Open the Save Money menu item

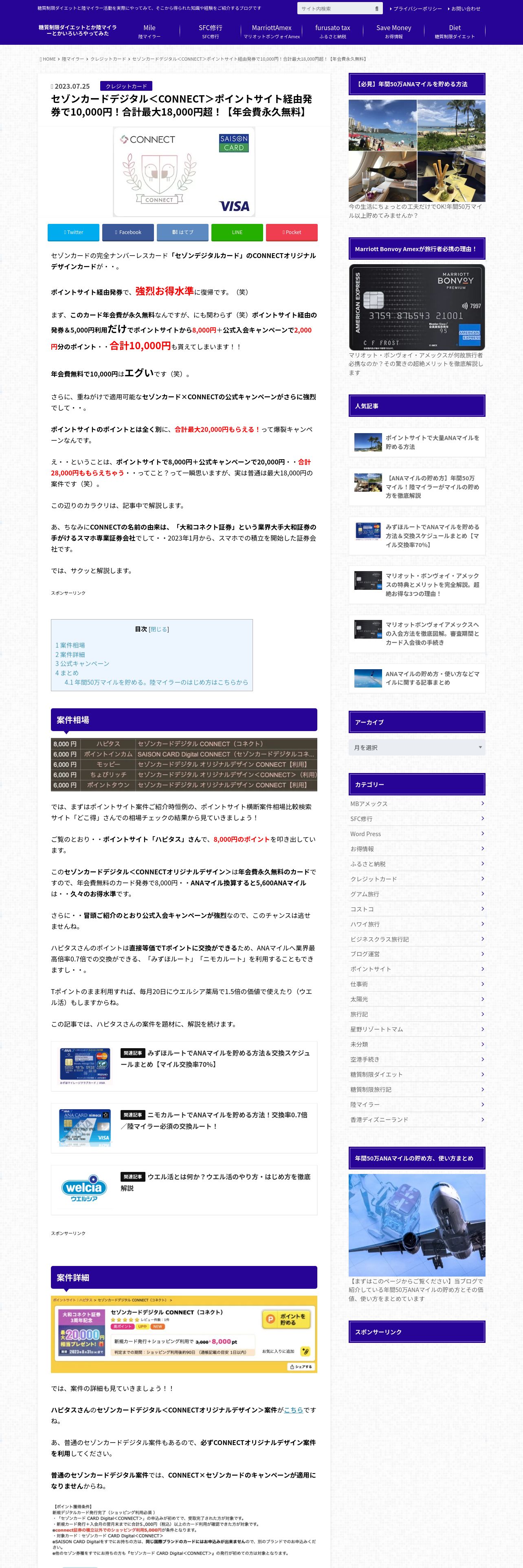pos(393,32)
